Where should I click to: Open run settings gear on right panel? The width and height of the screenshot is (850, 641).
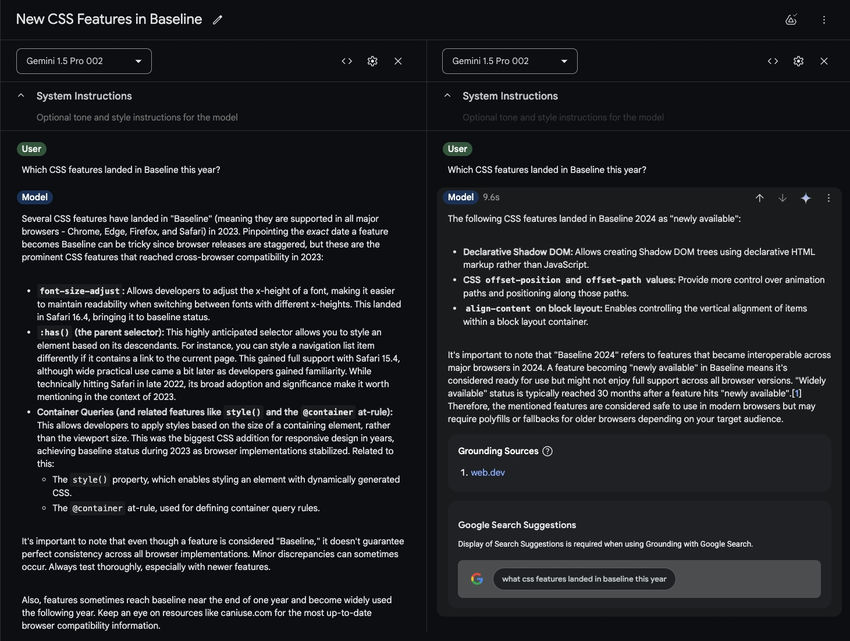click(798, 61)
